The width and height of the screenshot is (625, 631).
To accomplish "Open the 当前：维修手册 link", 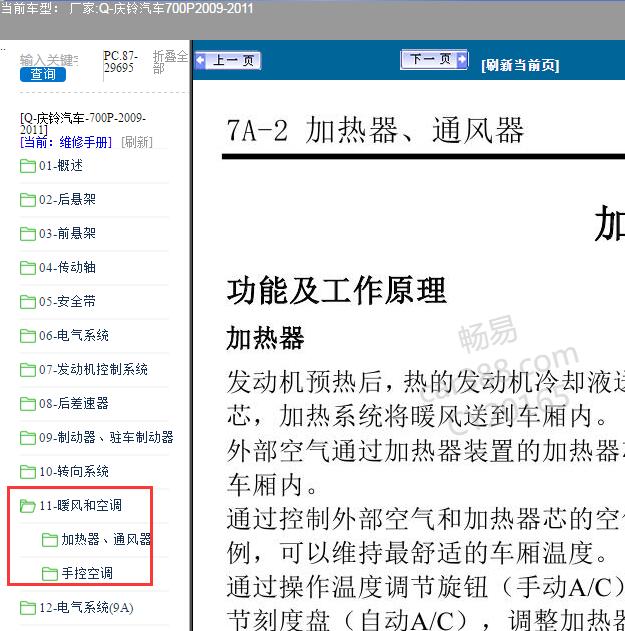I will (66, 142).
